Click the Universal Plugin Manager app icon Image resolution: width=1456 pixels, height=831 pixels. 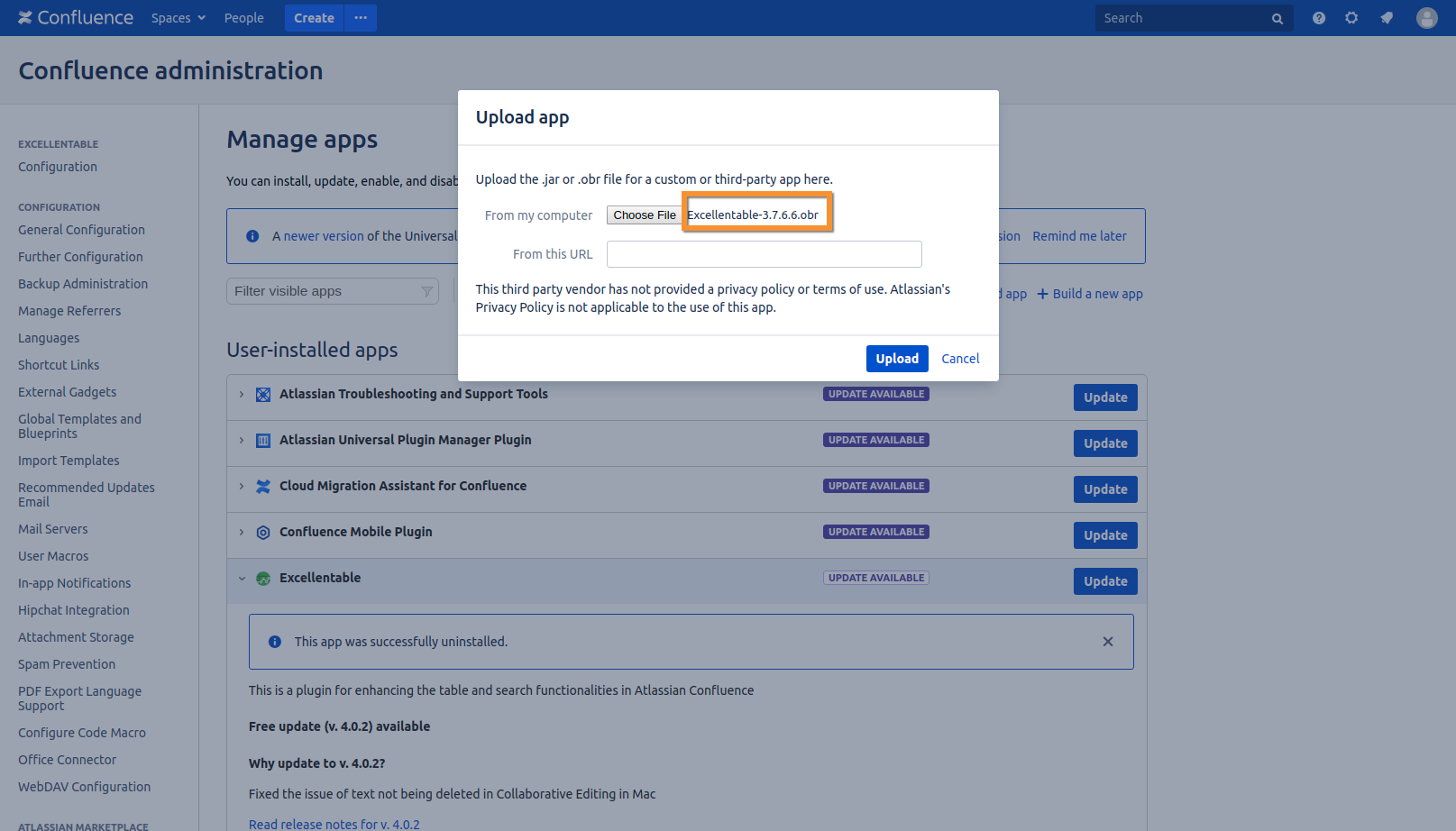click(263, 441)
